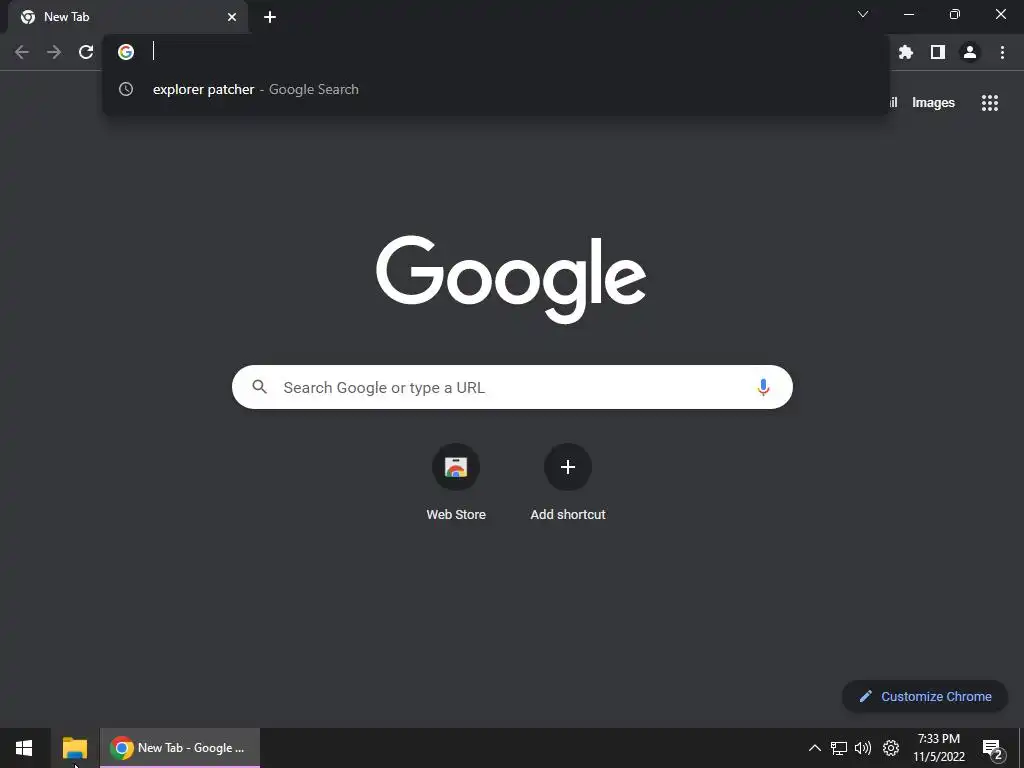Image resolution: width=1024 pixels, height=768 pixels.
Task: Open the volume speaker tray icon
Action: point(863,748)
